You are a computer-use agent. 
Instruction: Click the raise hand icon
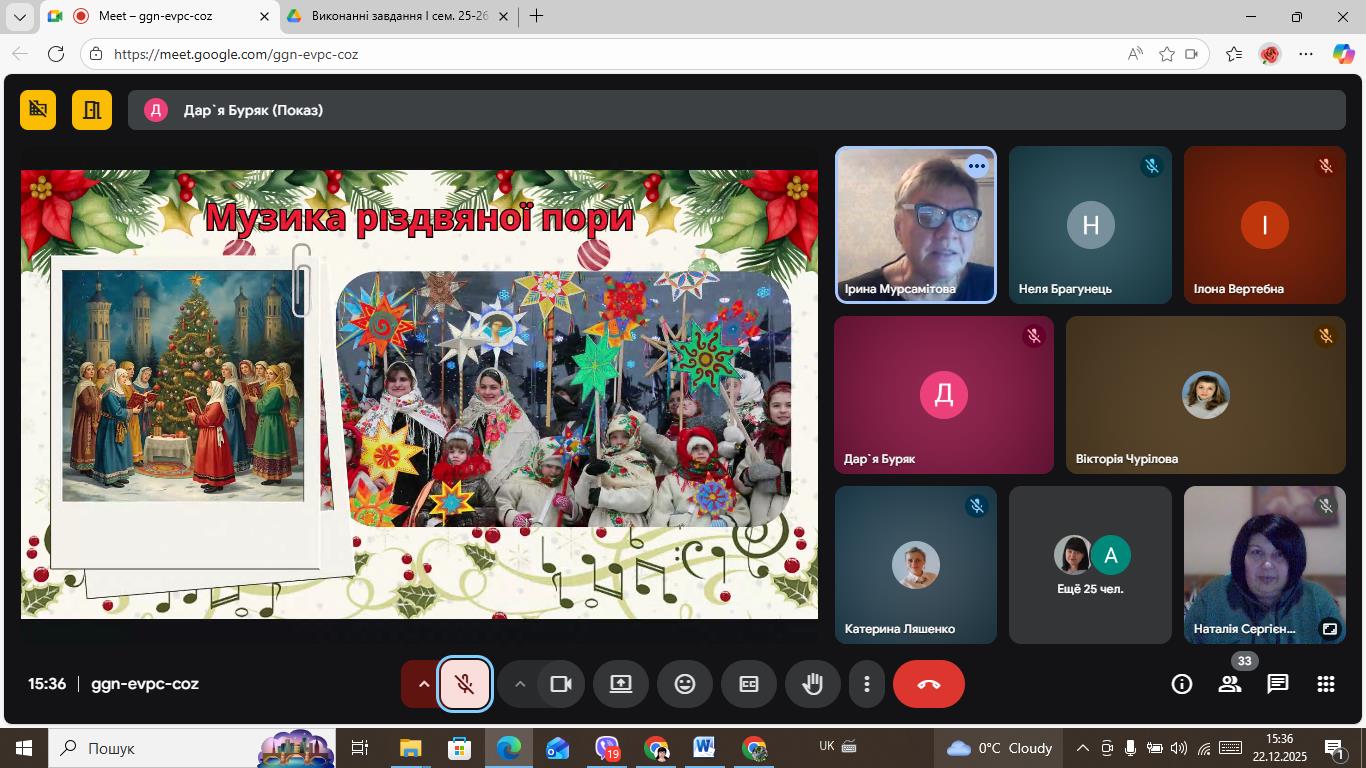coord(813,684)
